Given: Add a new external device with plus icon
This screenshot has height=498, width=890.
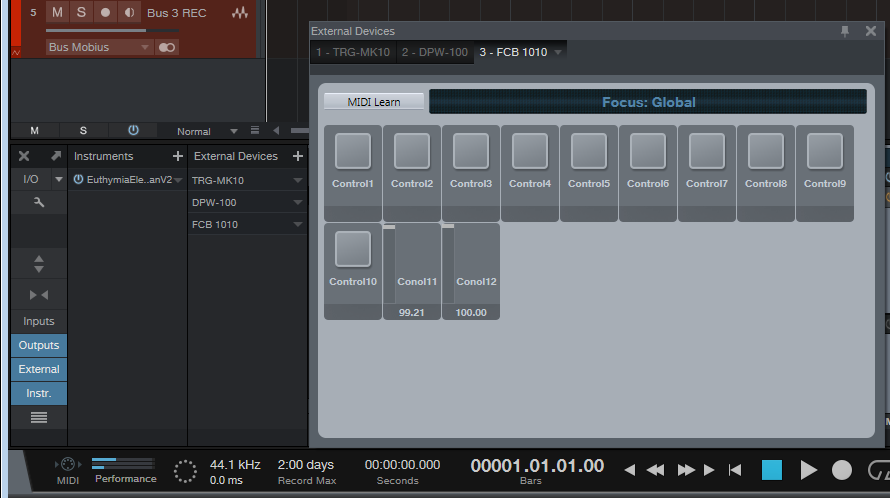Looking at the screenshot, I should pyautogui.click(x=297, y=156).
